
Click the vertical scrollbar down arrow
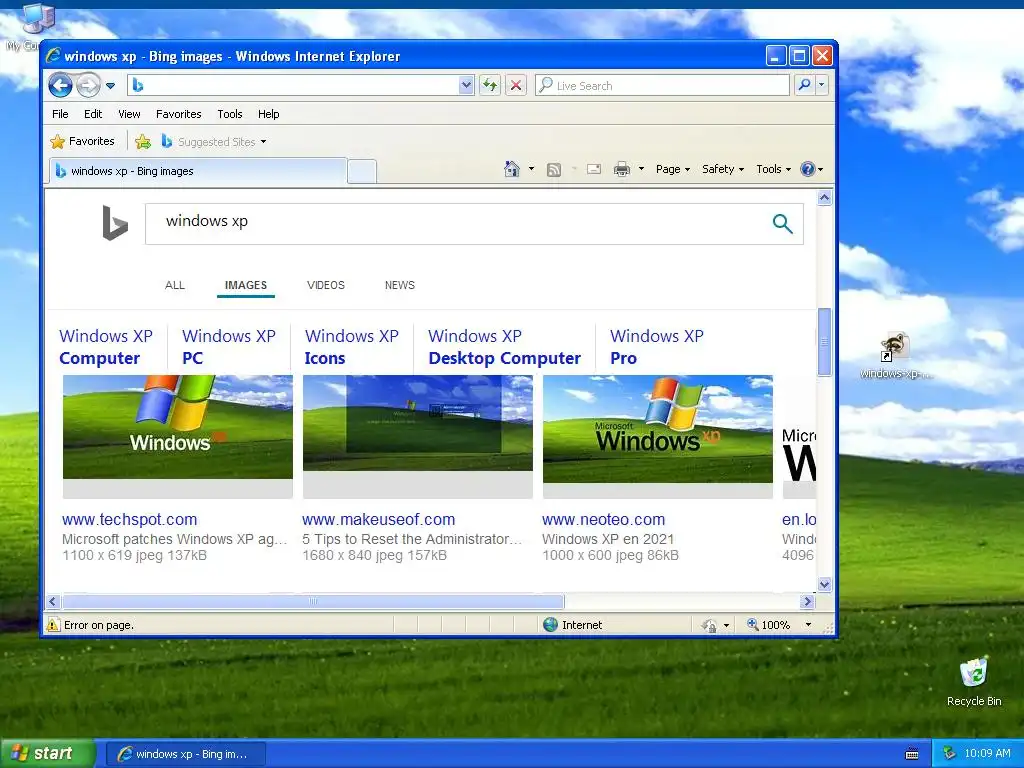[824, 584]
